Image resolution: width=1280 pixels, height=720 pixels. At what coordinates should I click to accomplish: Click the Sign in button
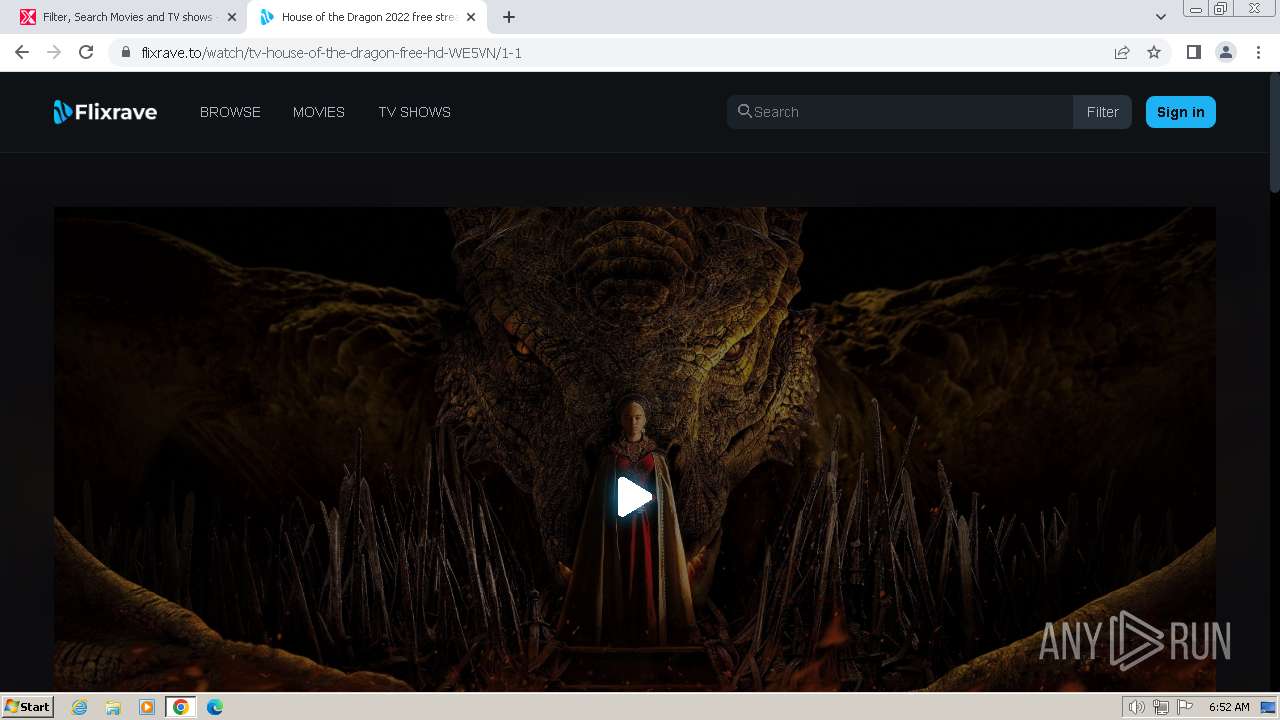[1180, 112]
